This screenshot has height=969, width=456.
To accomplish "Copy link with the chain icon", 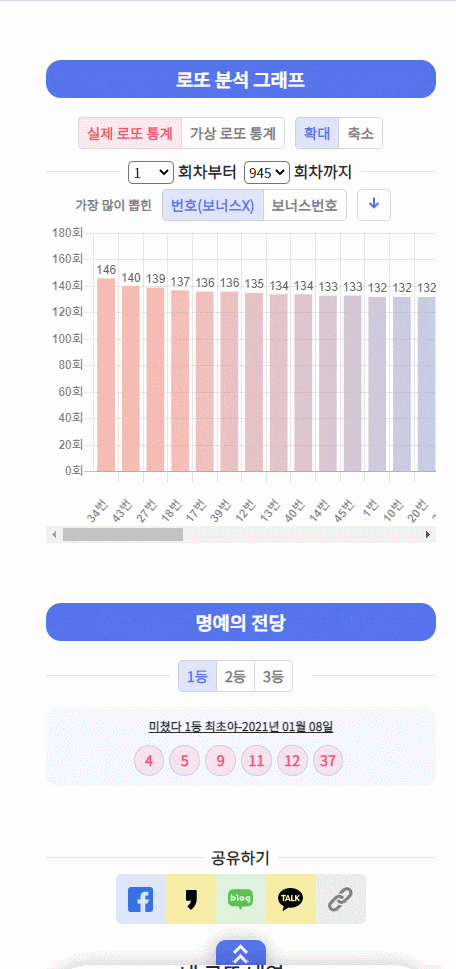I will pyautogui.click(x=341, y=899).
